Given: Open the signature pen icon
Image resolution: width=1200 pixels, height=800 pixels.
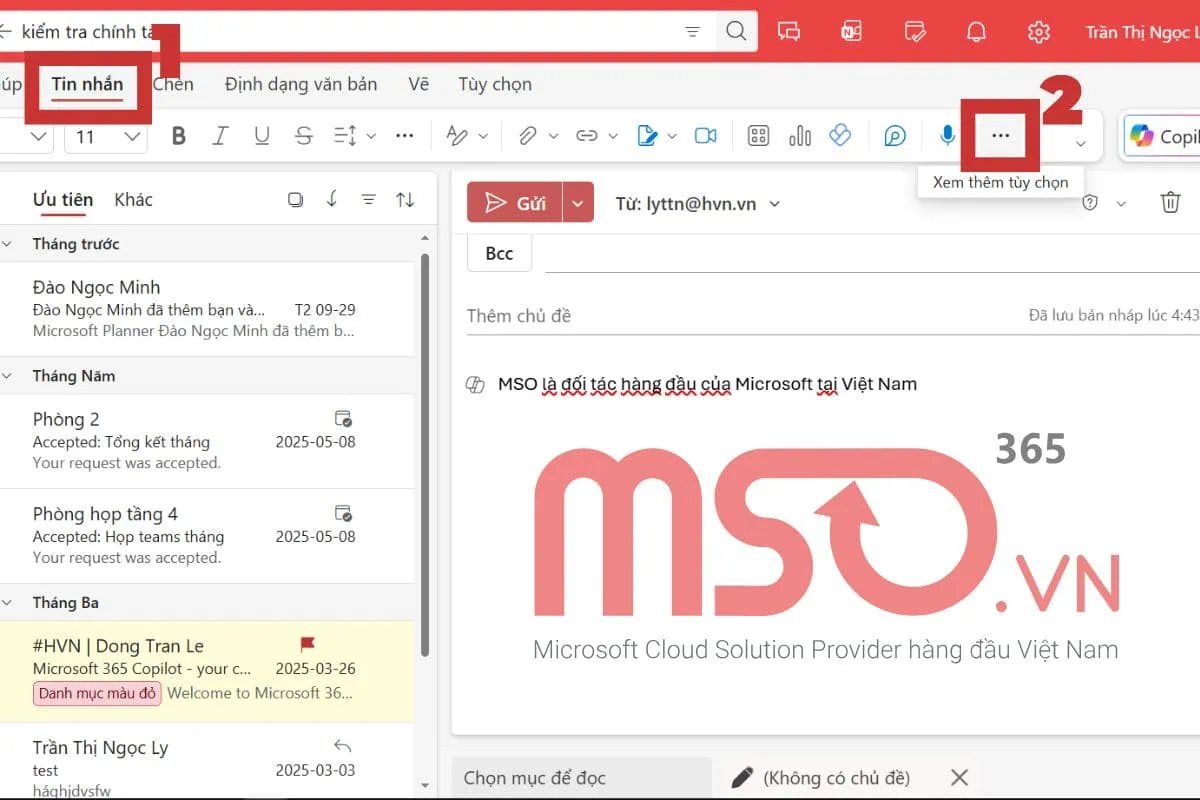Looking at the screenshot, I should [648, 136].
